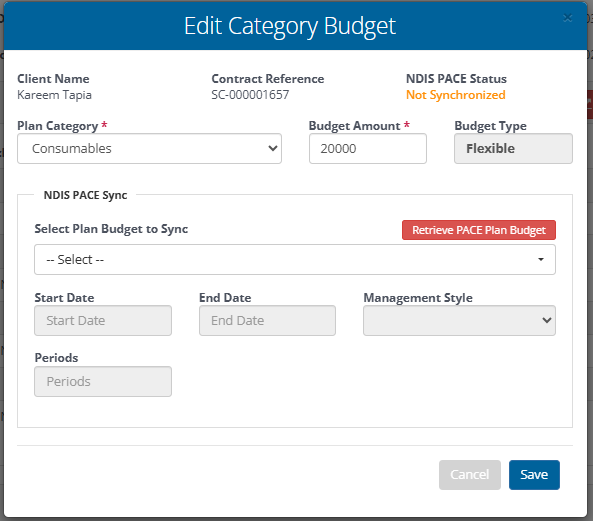Viewport: 593px width, 521px height.
Task: Focus the Budget Amount input field
Action: point(368,149)
